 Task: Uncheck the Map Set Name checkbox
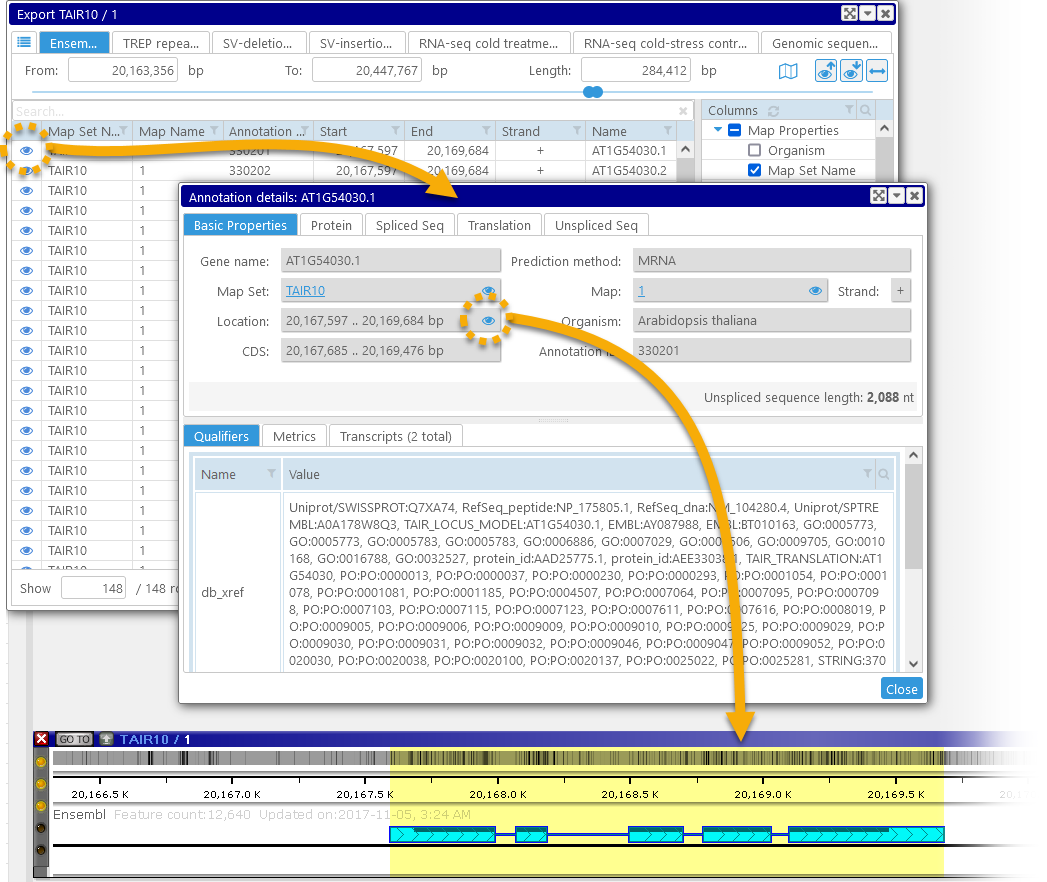pos(755,171)
